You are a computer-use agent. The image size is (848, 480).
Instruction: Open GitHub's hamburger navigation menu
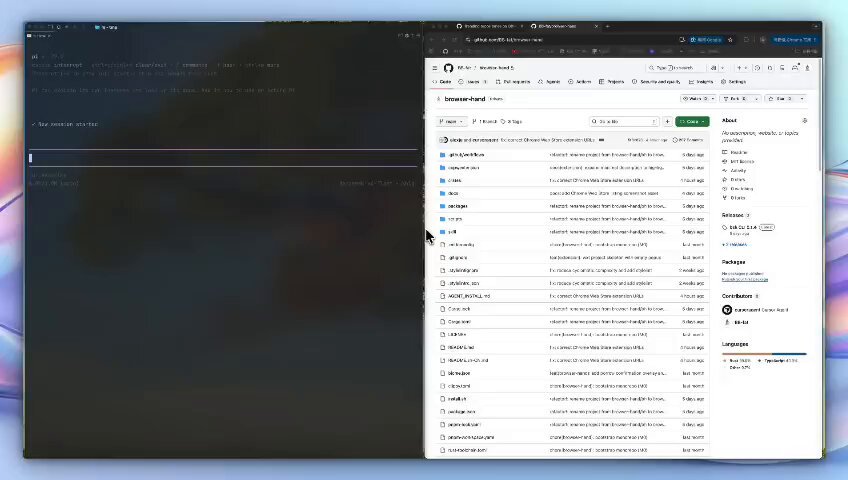coord(435,68)
